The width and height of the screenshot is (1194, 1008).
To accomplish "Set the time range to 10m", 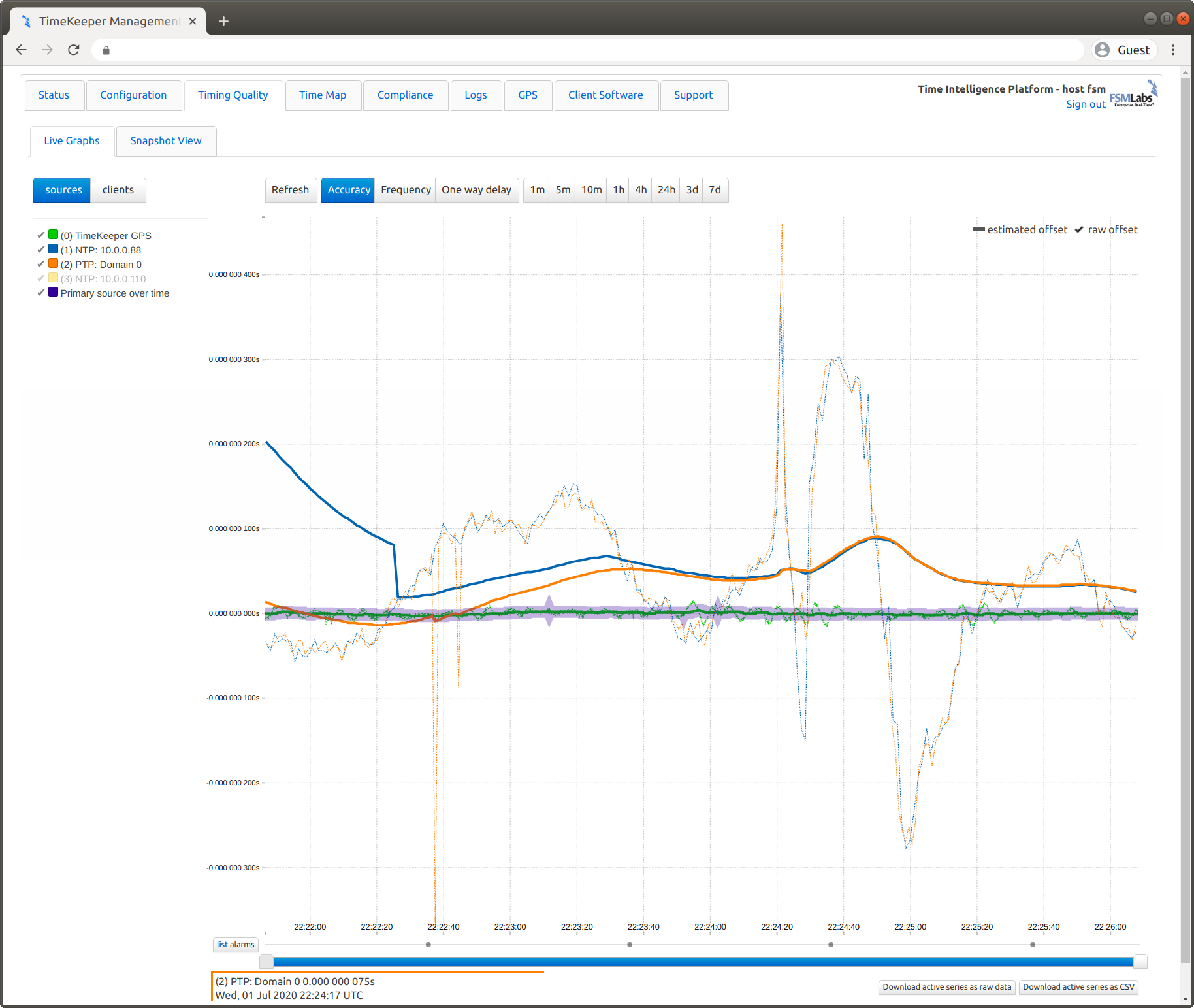I will 592,190.
